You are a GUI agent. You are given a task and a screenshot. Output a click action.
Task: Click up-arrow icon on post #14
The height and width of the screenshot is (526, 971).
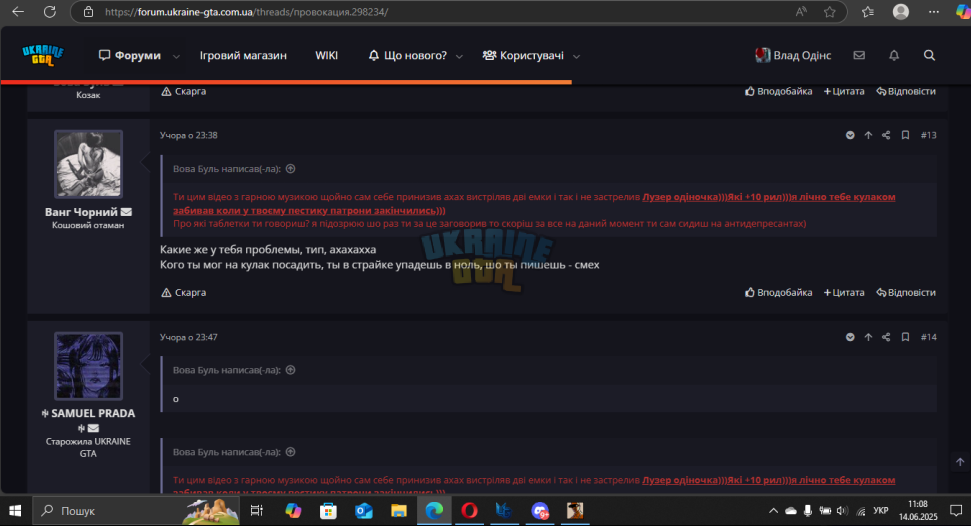click(868, 337)
